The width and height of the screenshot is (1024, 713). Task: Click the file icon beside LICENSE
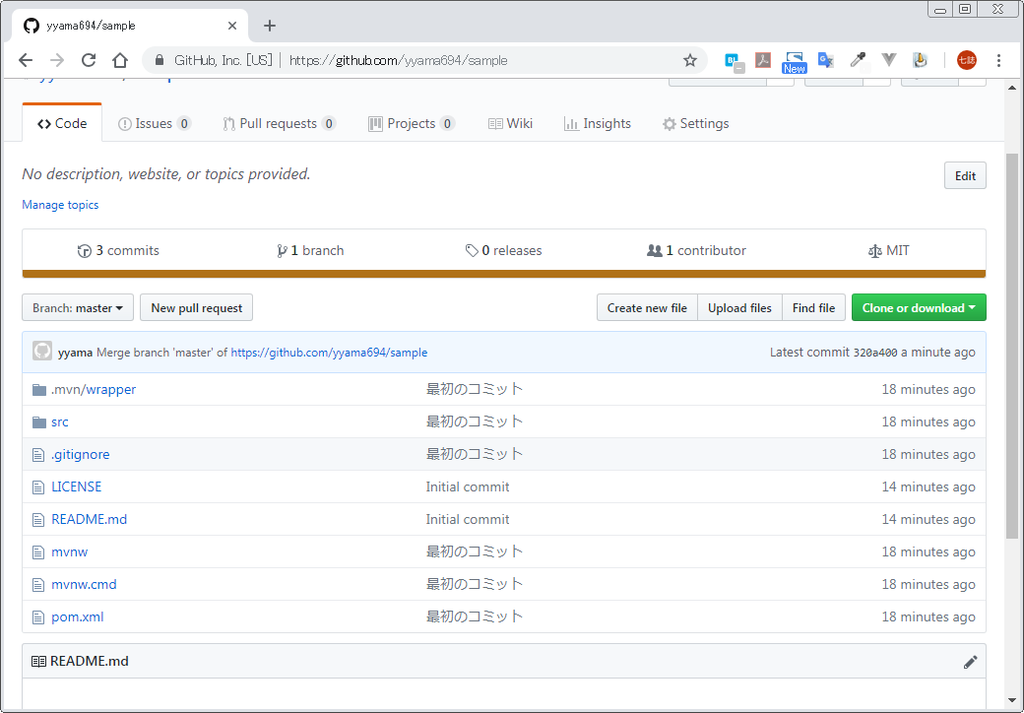tap(39, 487)
